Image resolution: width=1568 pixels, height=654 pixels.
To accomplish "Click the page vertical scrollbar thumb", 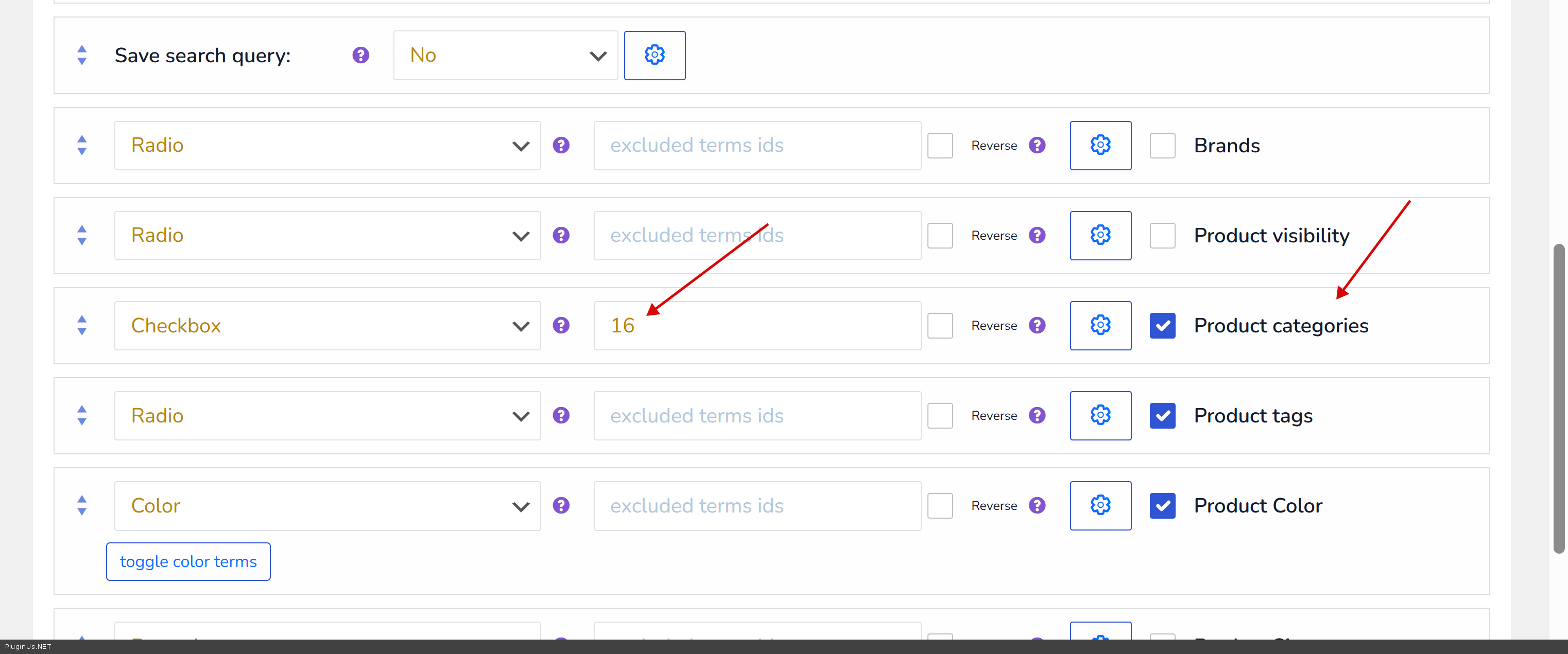I will (x=1558, y=398).
